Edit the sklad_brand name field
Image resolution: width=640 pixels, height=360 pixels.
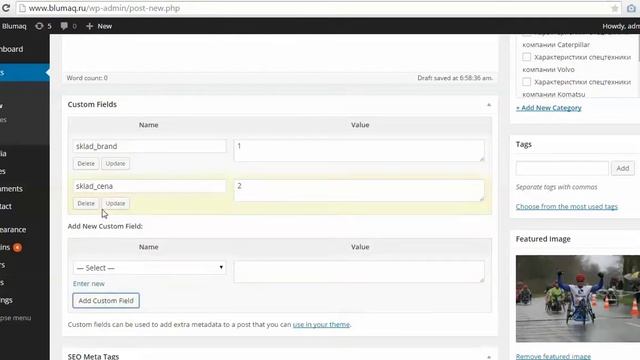tap(149, 146)
